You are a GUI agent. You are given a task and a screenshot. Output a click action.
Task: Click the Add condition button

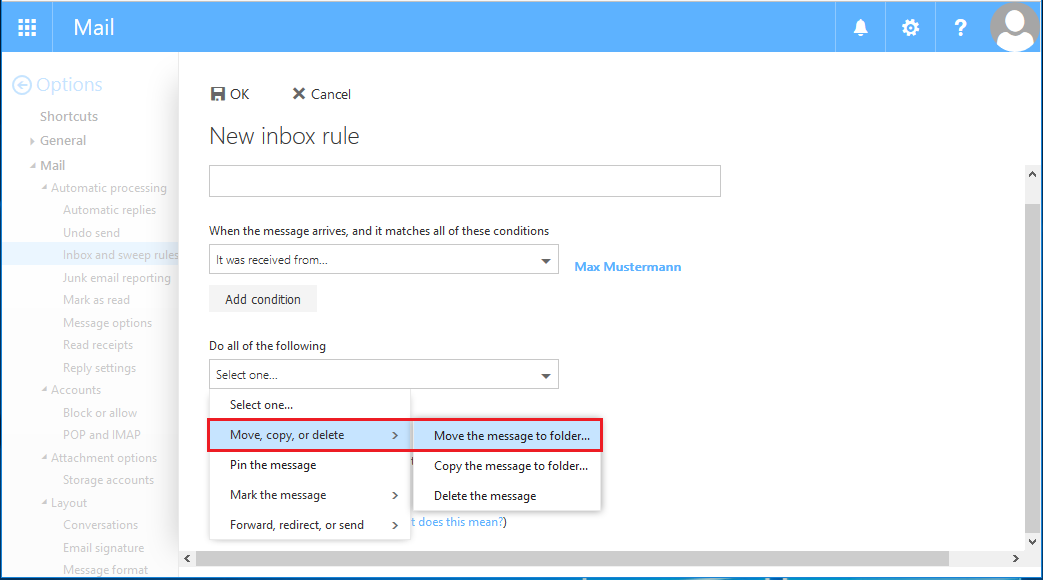tap(262, 298)
